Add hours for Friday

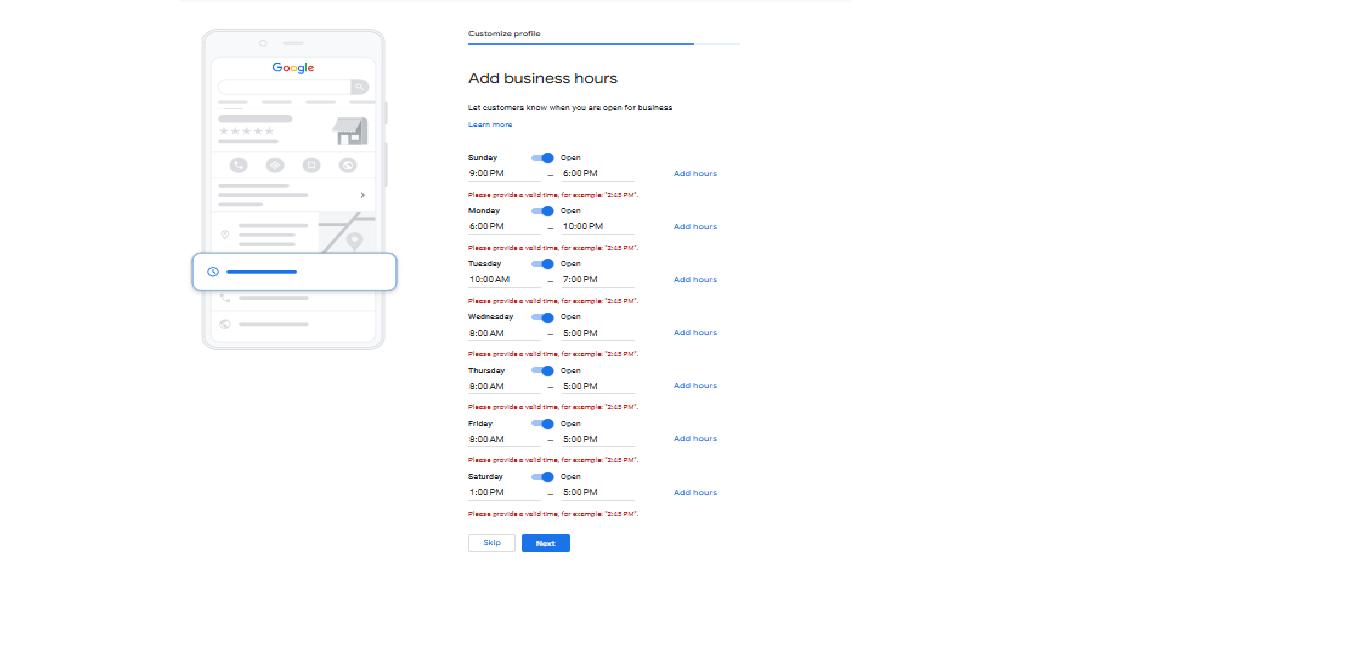pyautogui.click(x=695, y=439)
